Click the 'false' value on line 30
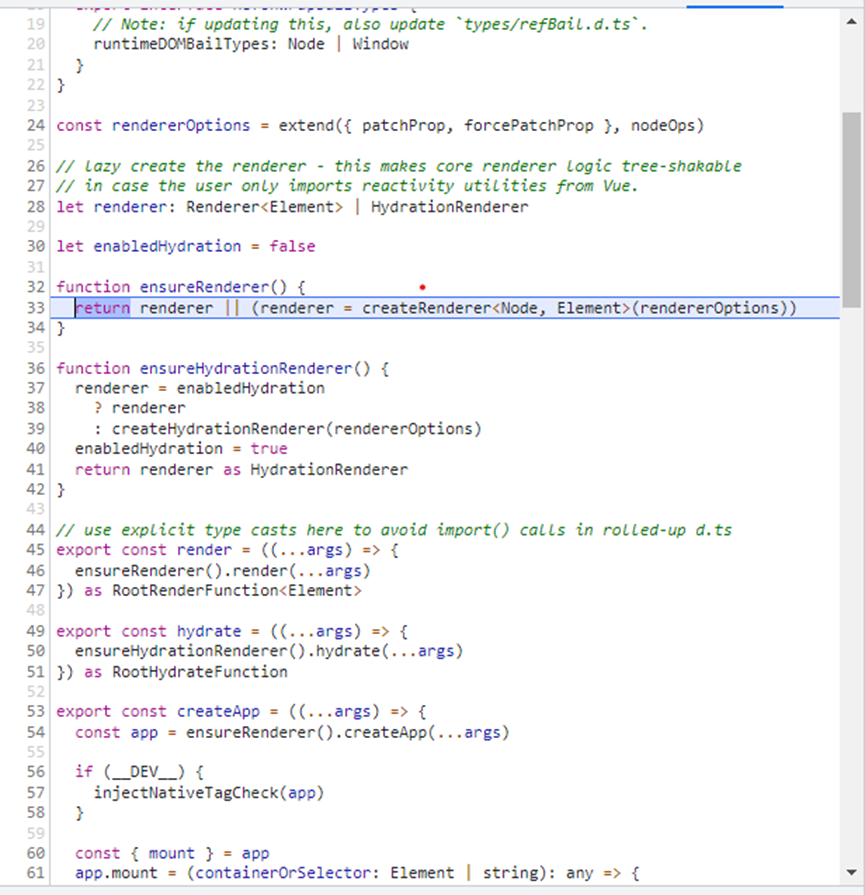Image resolution: width=865 pixels, height=895 pixels. coord(292,247)
